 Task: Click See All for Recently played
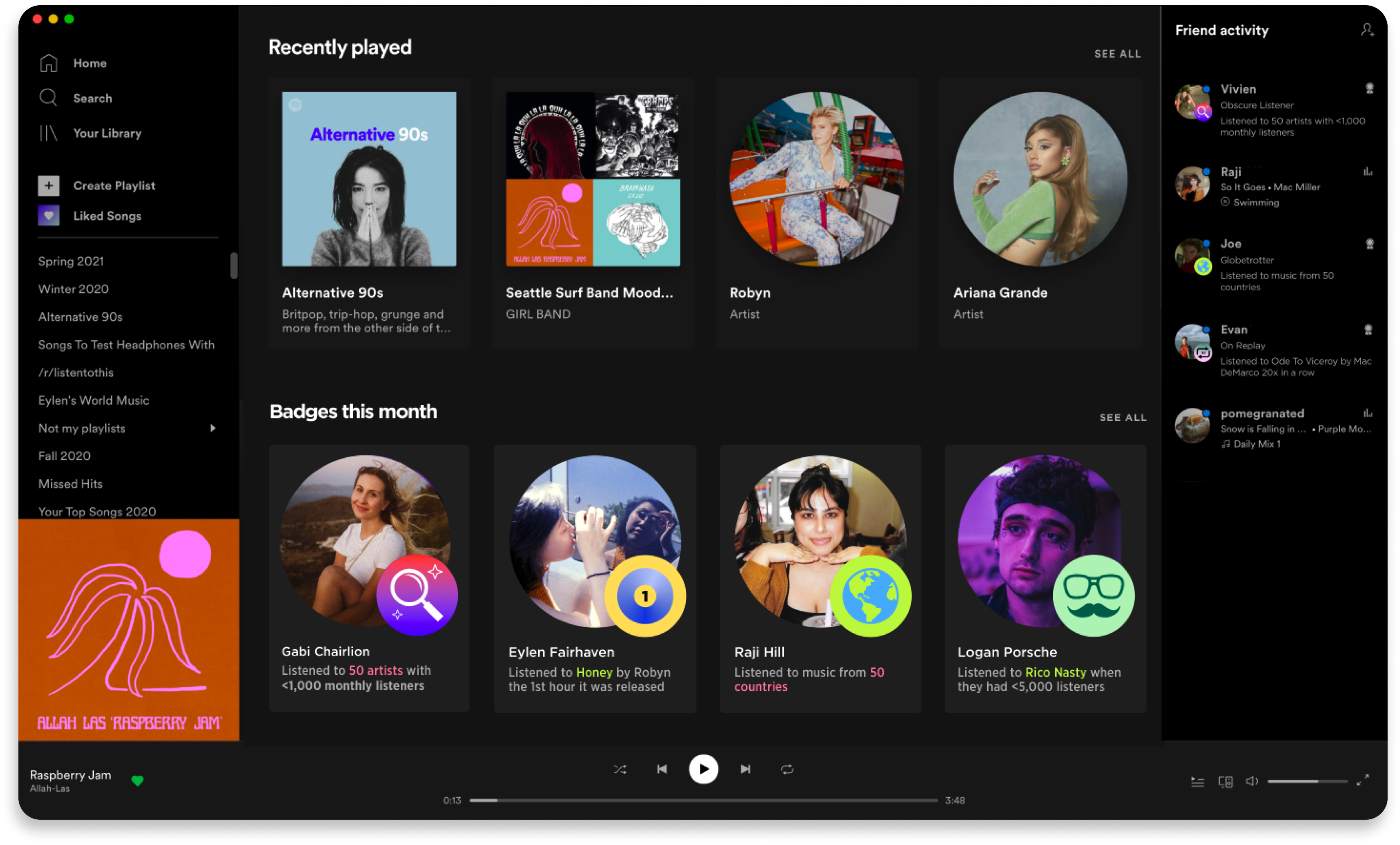[1117, 54]
